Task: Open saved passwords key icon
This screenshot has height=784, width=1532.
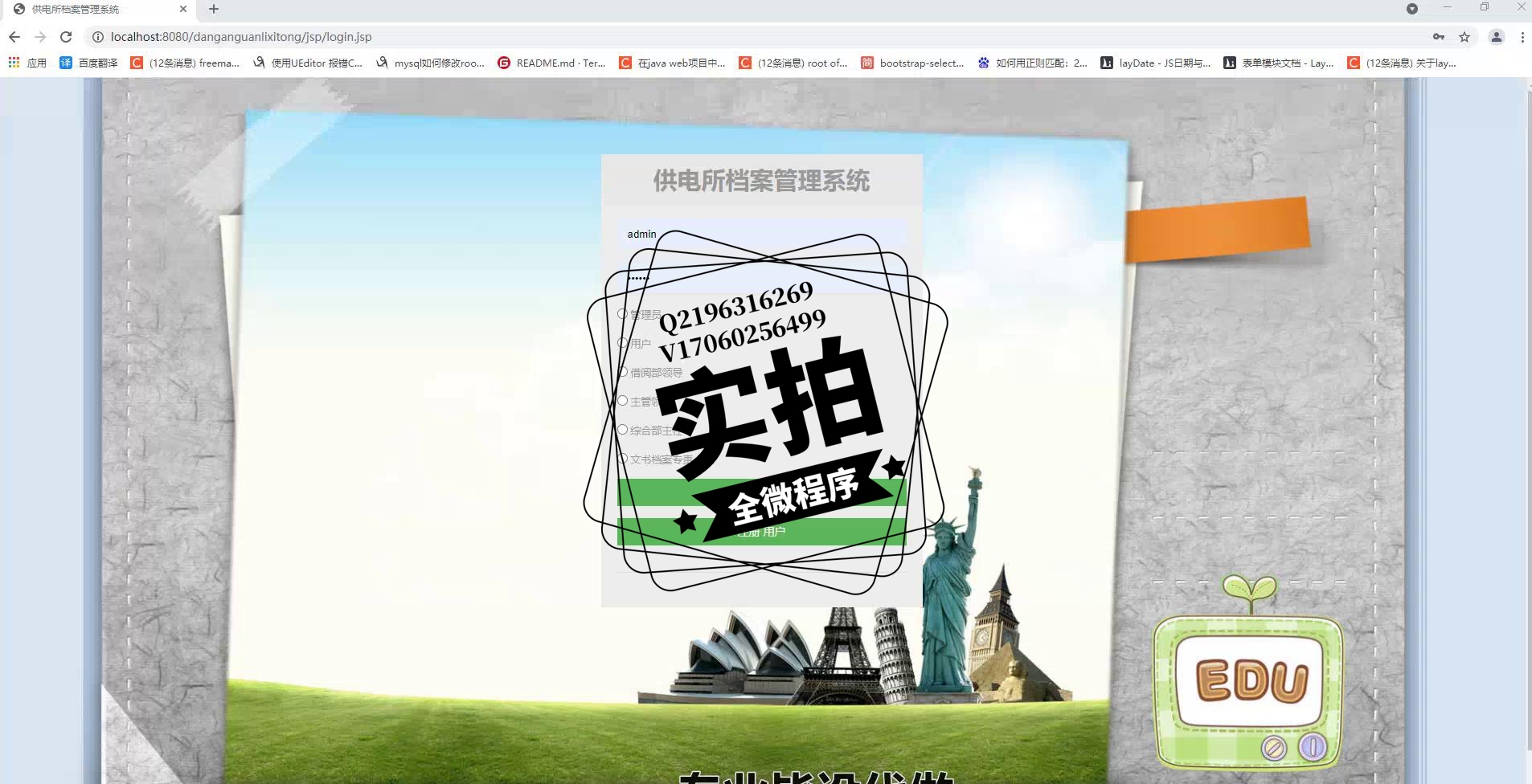Action: (x=1439, y=37)
